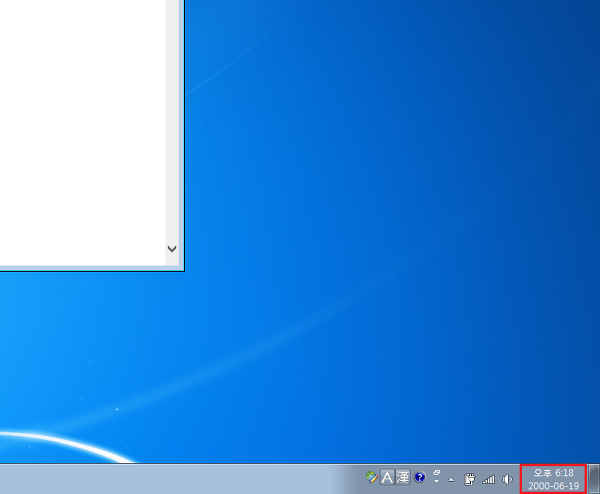Restore the language bar icon
The image size is (600, 494).
click(x=437, y=473)
